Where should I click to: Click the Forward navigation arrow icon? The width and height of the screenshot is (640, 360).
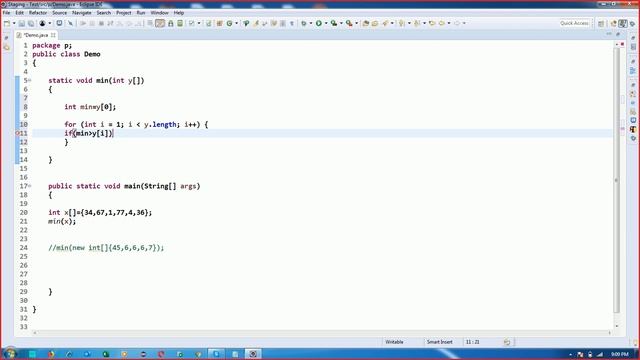click(457, 24)
